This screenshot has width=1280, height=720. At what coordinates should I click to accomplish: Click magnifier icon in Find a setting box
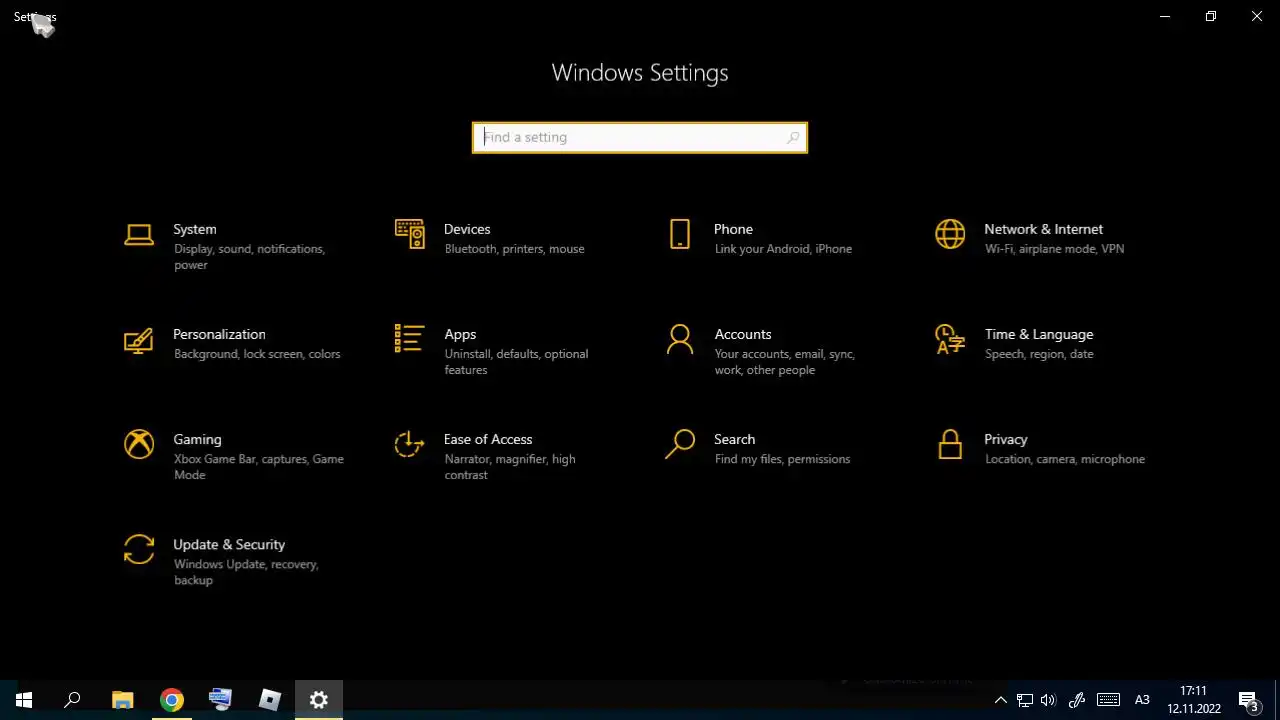click(793, 137)
